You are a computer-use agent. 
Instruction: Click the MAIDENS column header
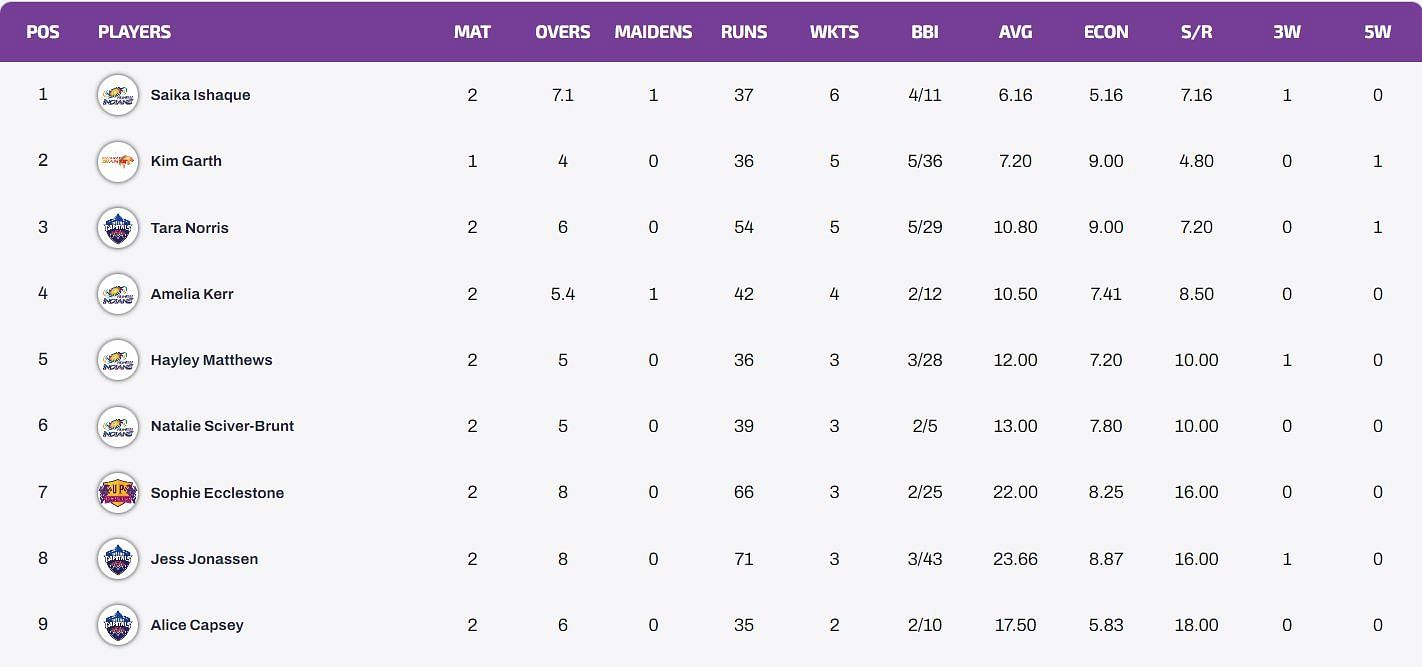click(653, 32)
